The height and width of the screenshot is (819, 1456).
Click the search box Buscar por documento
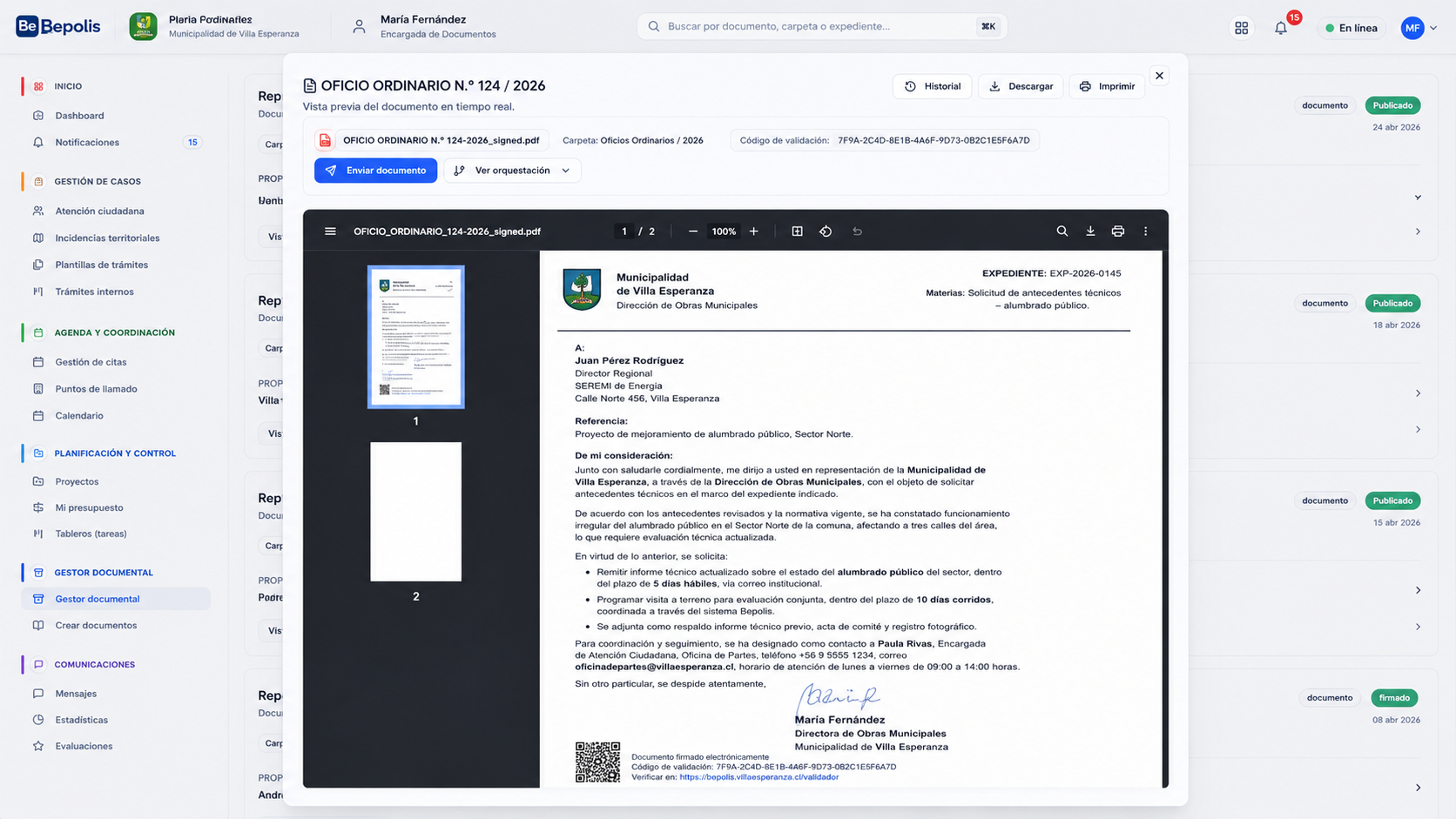tap(822, 26)
